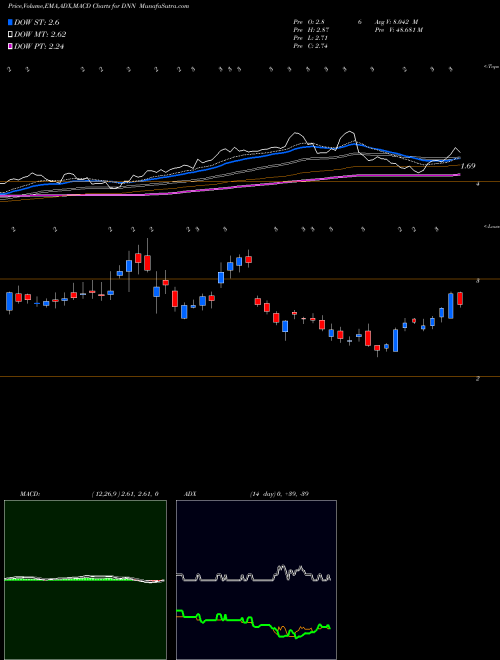The width and height of the screenshot is (500, 660).
Task: Click the 'Pre C: 2.74' value
Action: click(311, 46)
